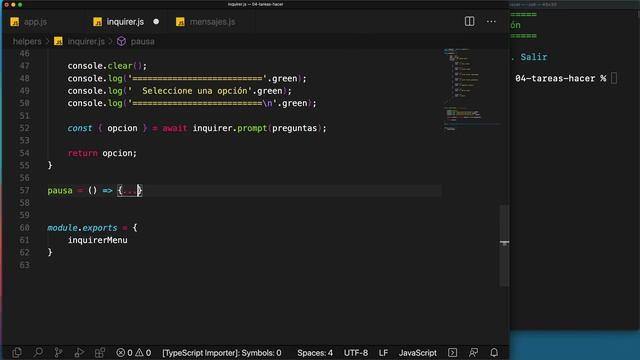The height and width of the screenshot is (360, 640).
Task: Click module.exports text on line 60
Action: tap(82, 228)
